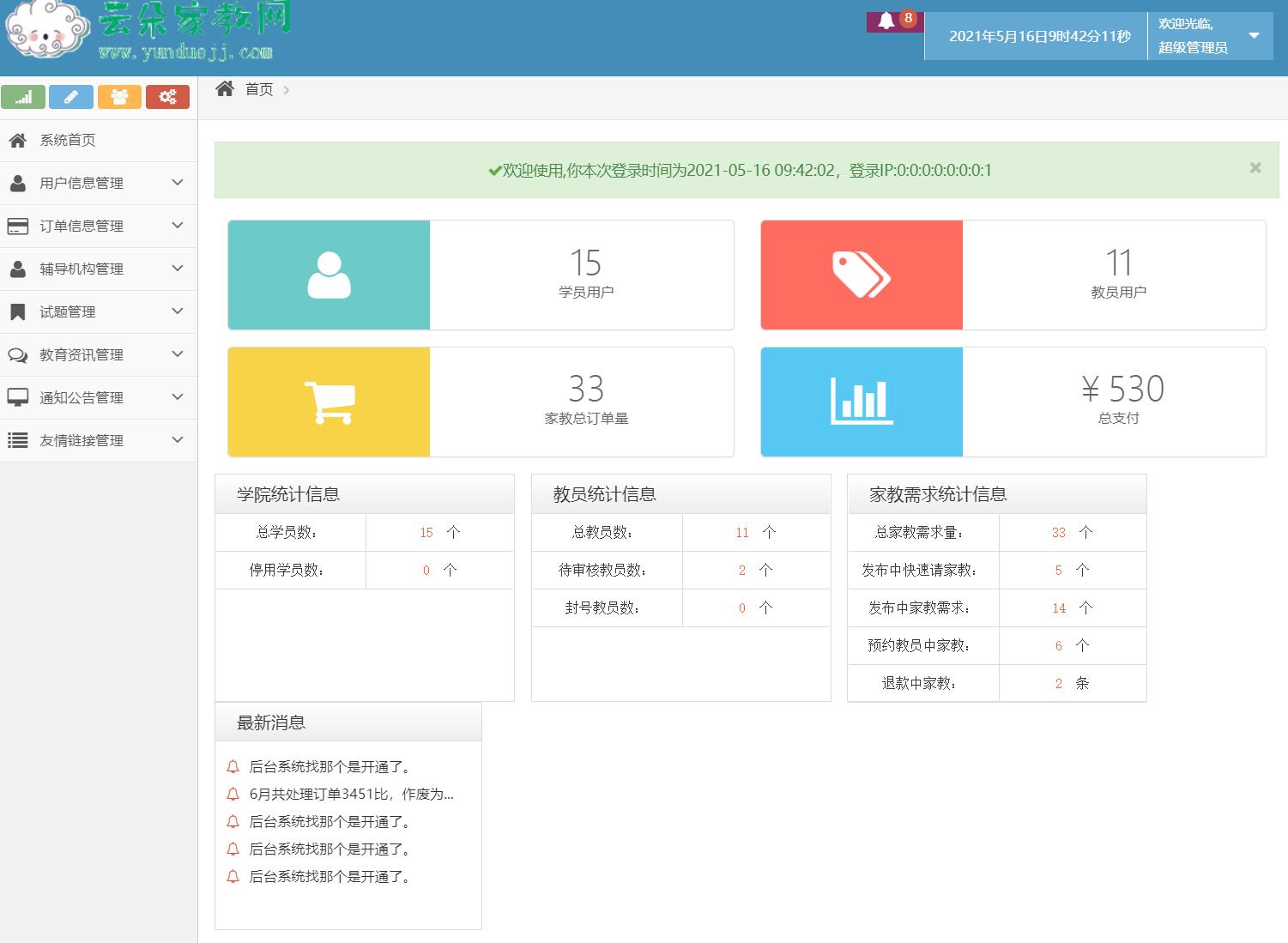Select the green statistics quick-access icon
Screen dimensions: 1288x943
point(23,97)
